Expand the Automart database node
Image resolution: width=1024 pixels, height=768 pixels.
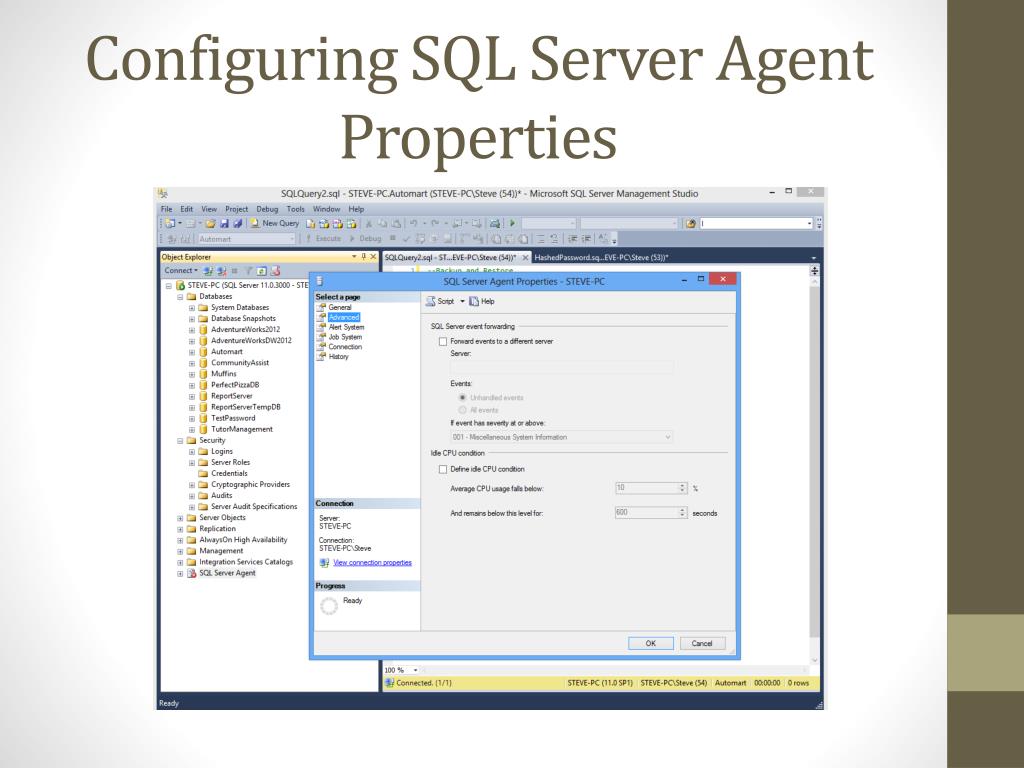coord(192,352)
